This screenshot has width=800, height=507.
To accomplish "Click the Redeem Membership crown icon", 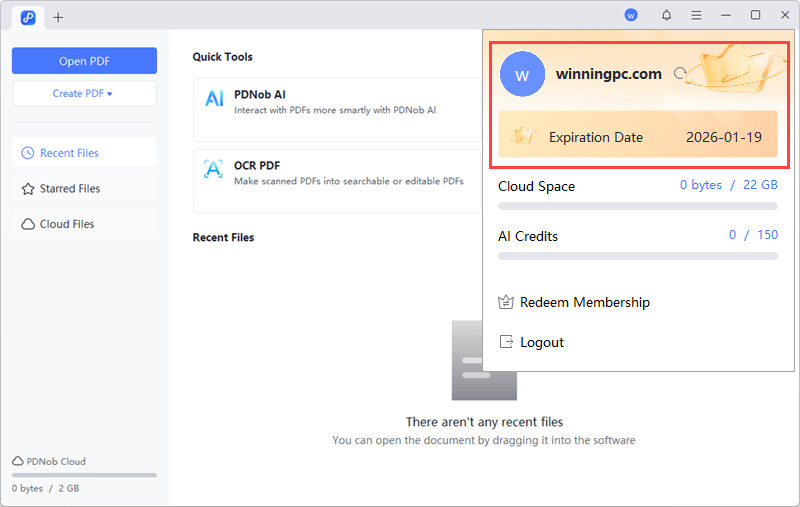I will [506, 302].
